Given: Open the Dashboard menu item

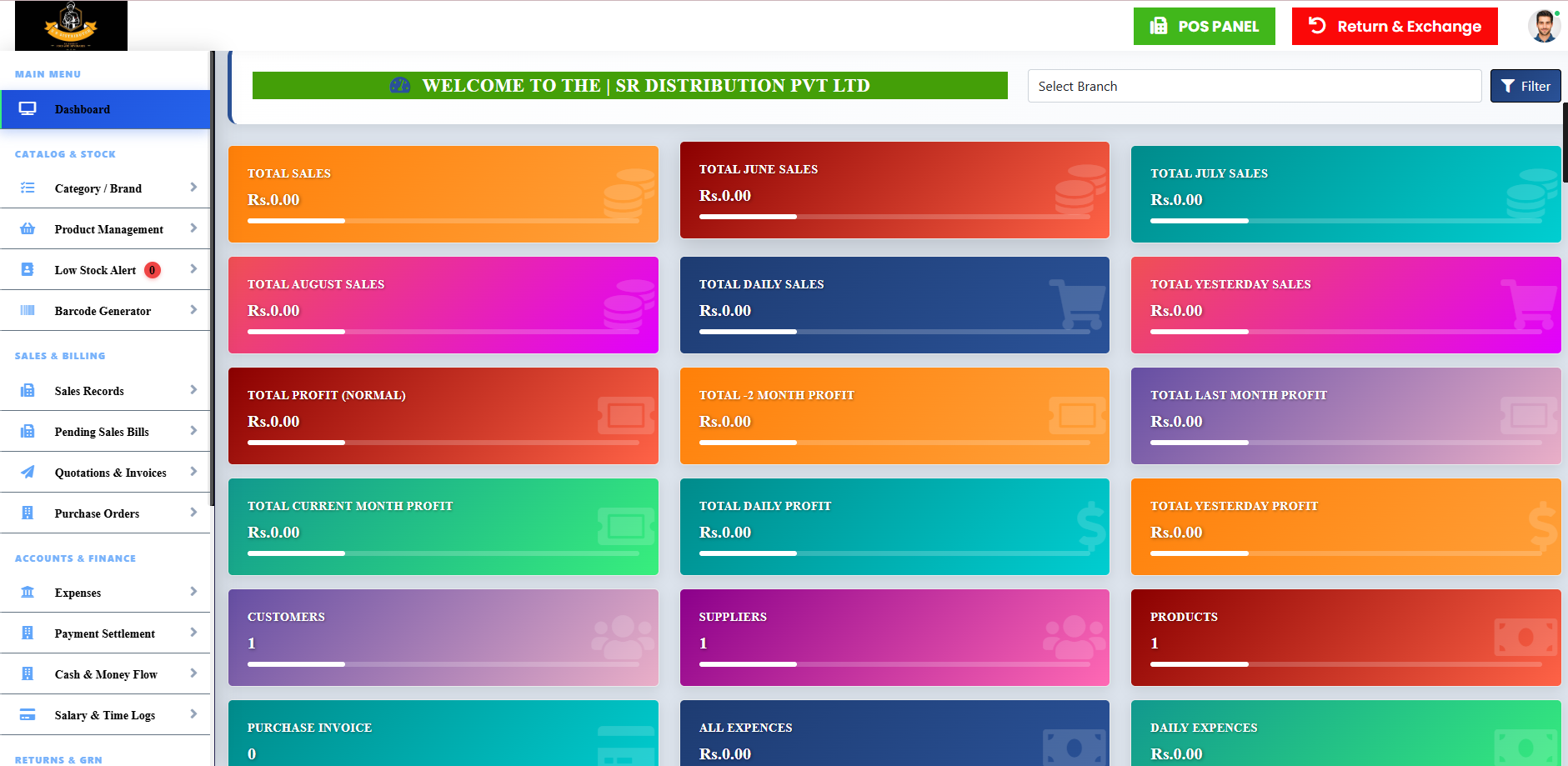Looking at the screenshot, I should [105, 109].
